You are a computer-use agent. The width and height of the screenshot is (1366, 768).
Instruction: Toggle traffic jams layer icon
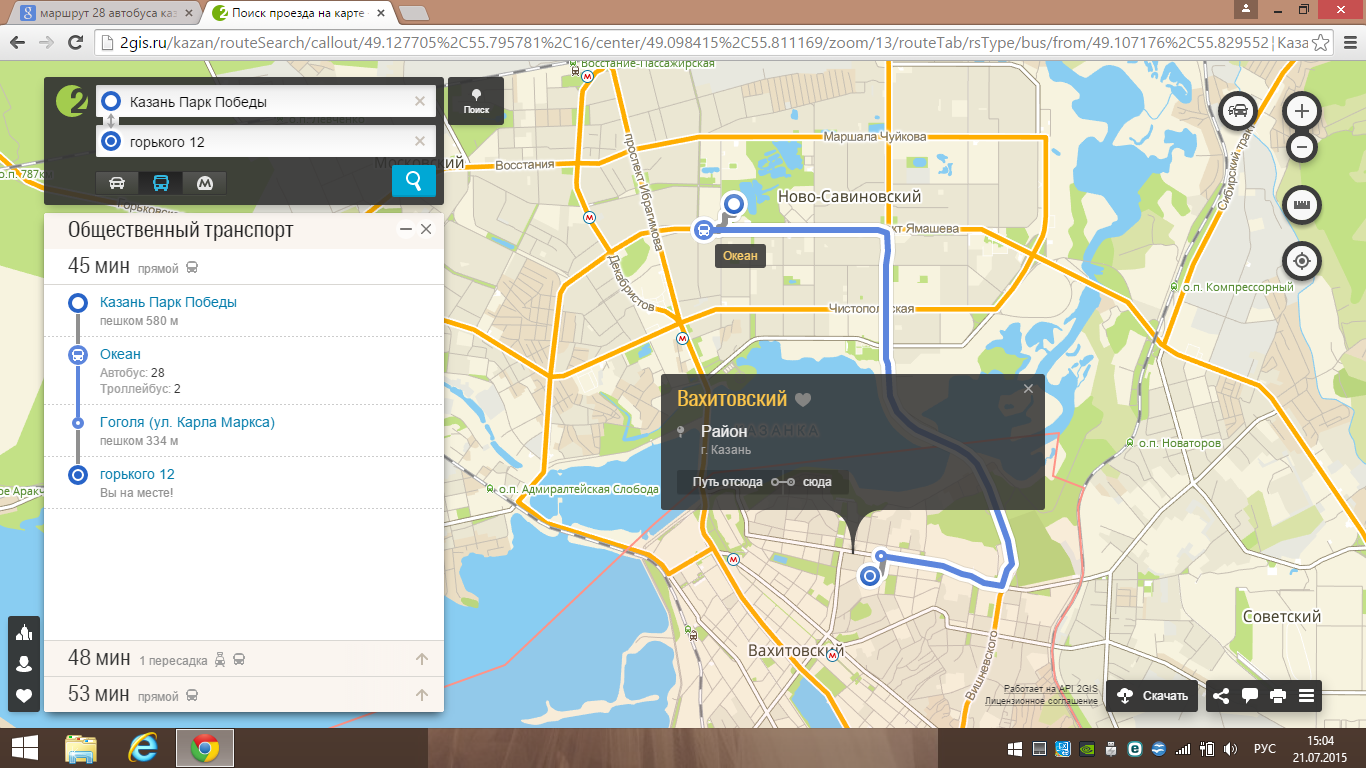click(1240, 109)
